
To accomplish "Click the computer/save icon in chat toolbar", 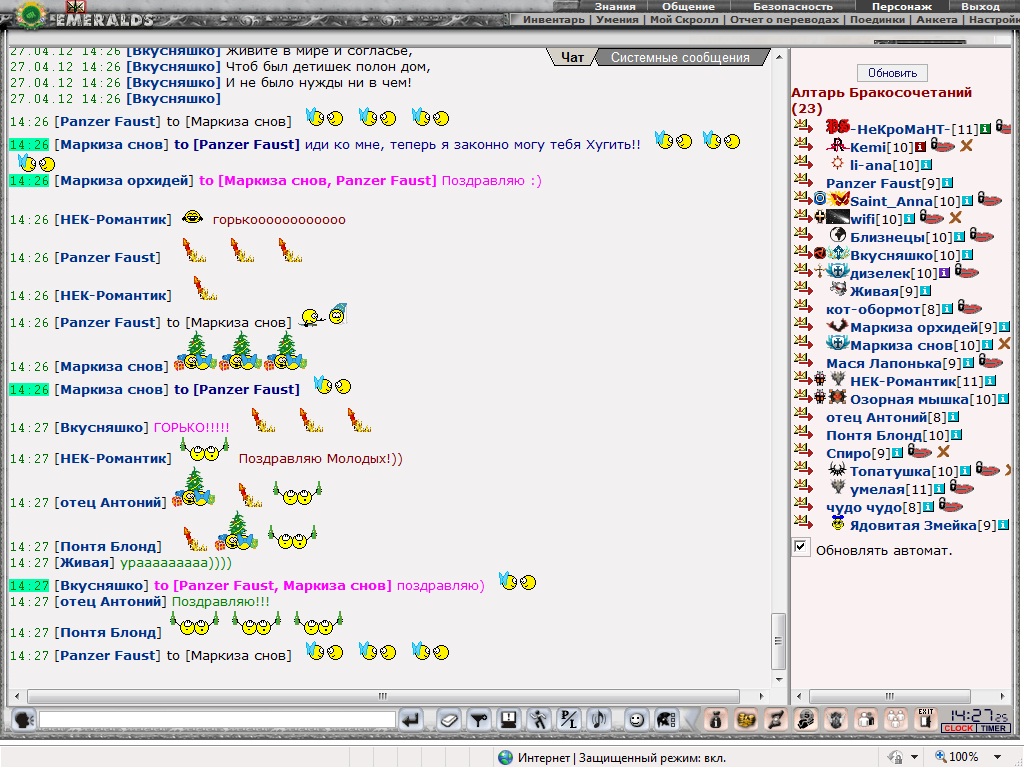I will [x=508, y=720].
